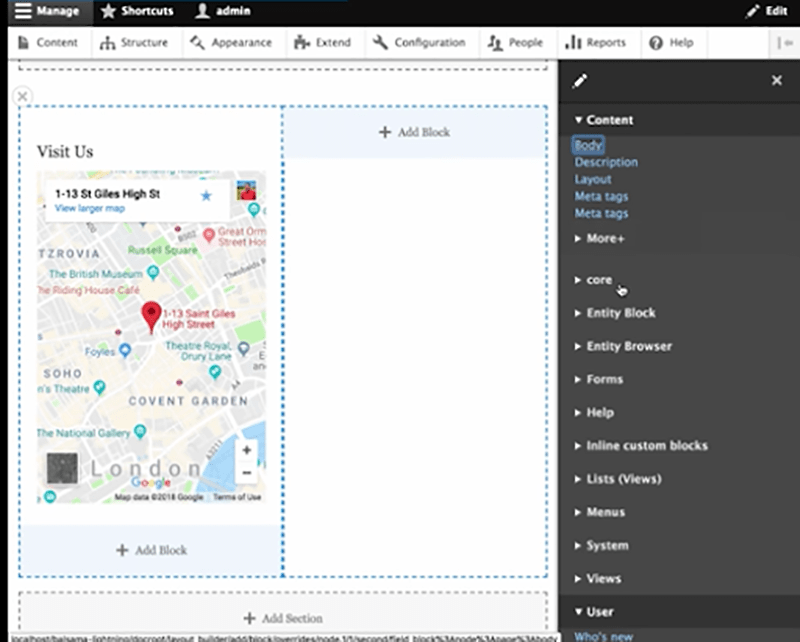Viewport: 800px width, 642px height.
Task: Toggle toolbar orientation button at right
Action: point(782,43)
